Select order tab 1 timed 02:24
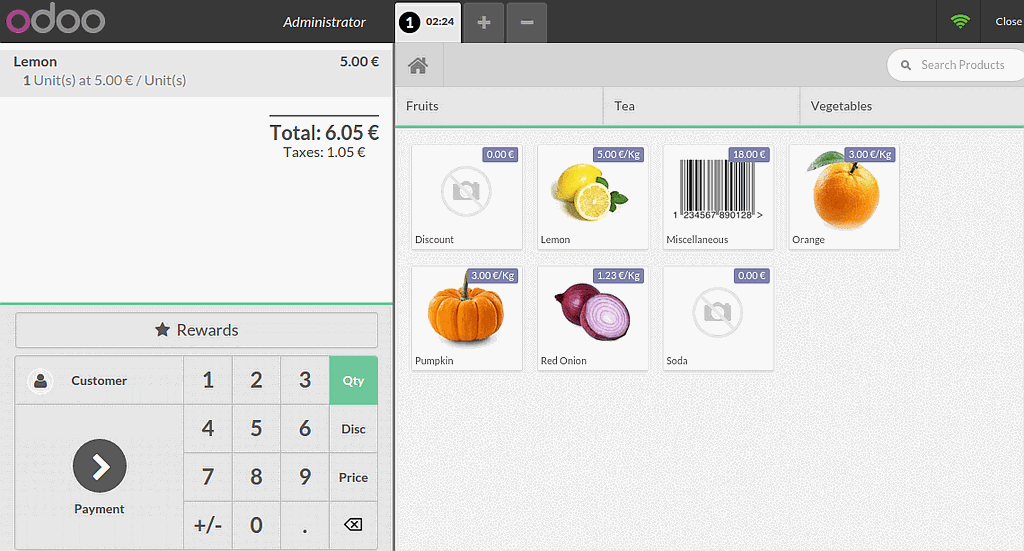1024x551 pixels. pos(428,22)
